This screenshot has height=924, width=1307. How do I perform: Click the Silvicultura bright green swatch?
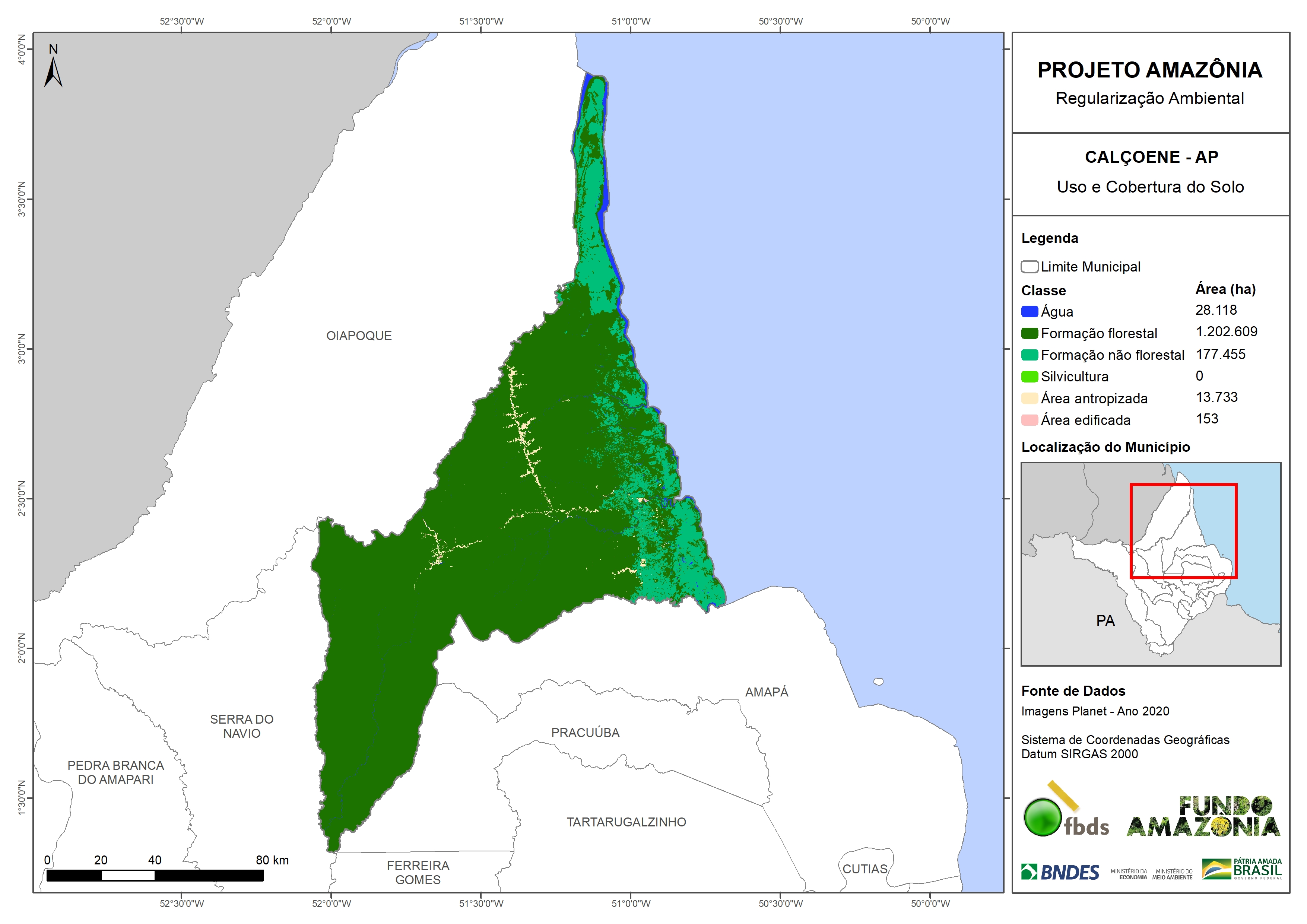click(1029, 376)
